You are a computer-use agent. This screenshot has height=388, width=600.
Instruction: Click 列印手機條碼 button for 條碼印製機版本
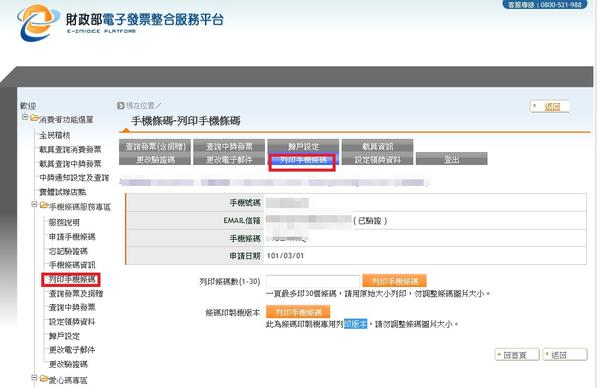point(298,312)
